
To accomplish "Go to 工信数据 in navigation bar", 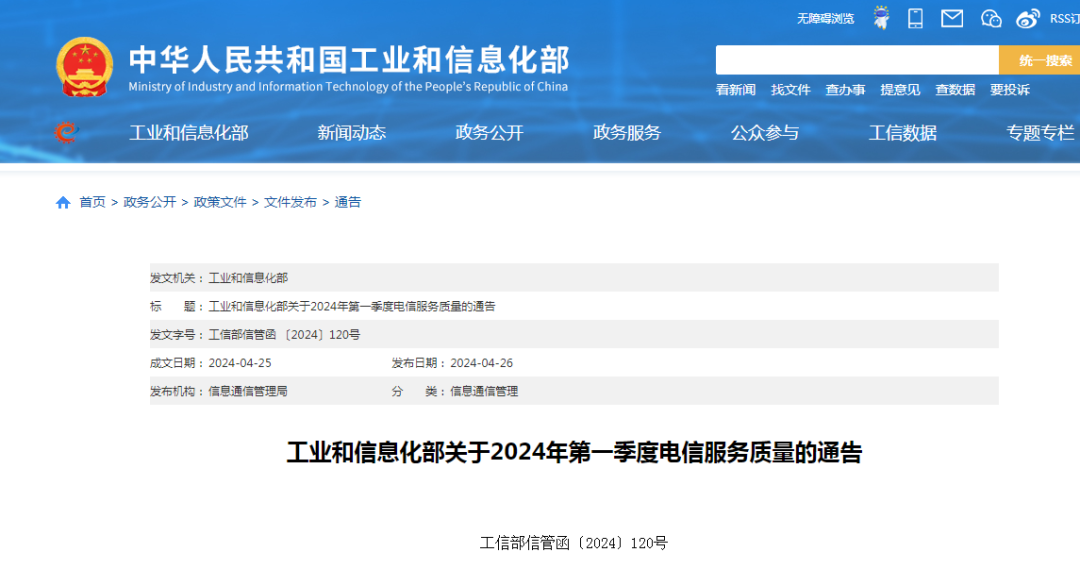I will tap(902, 132).
